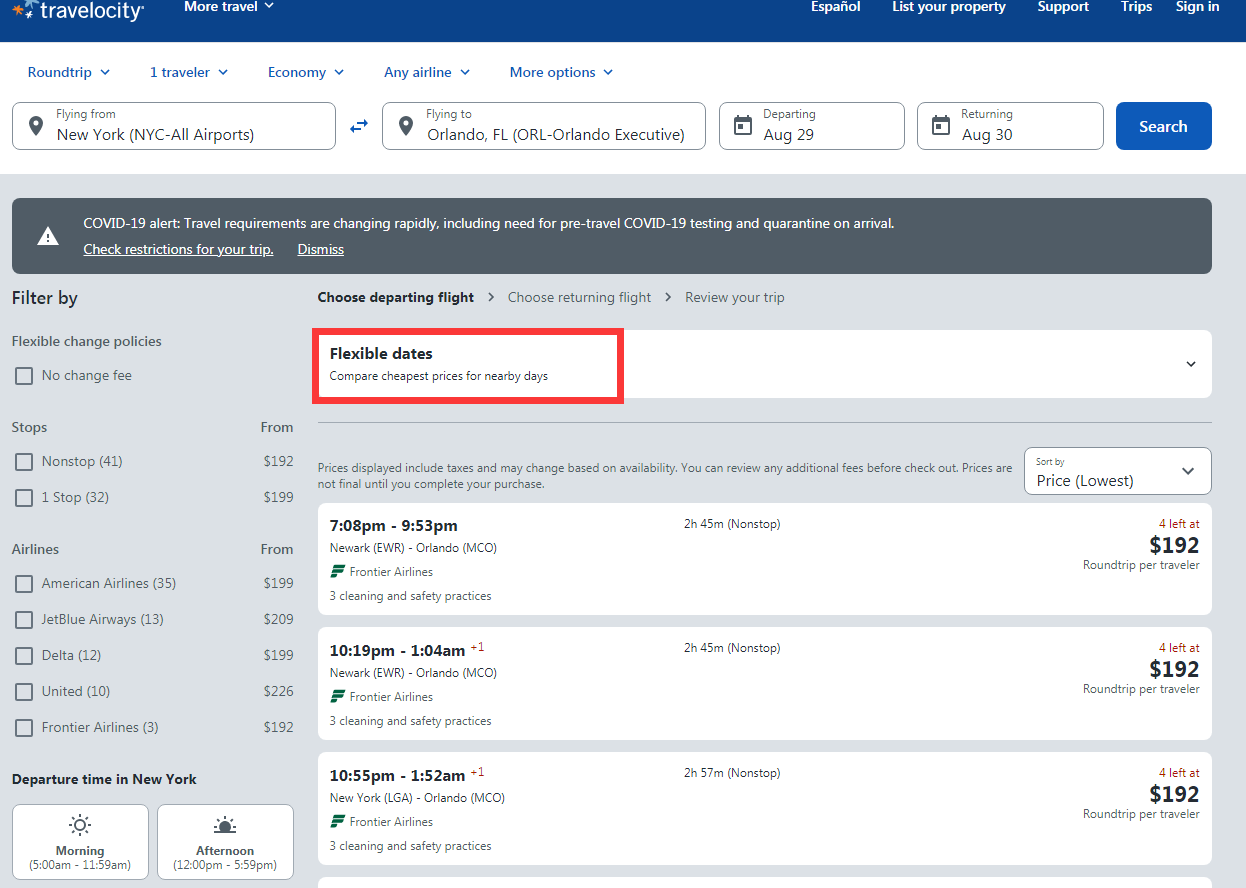Open Check restrictions for your trip link
1246x888 pixels.
coord(178,250)
